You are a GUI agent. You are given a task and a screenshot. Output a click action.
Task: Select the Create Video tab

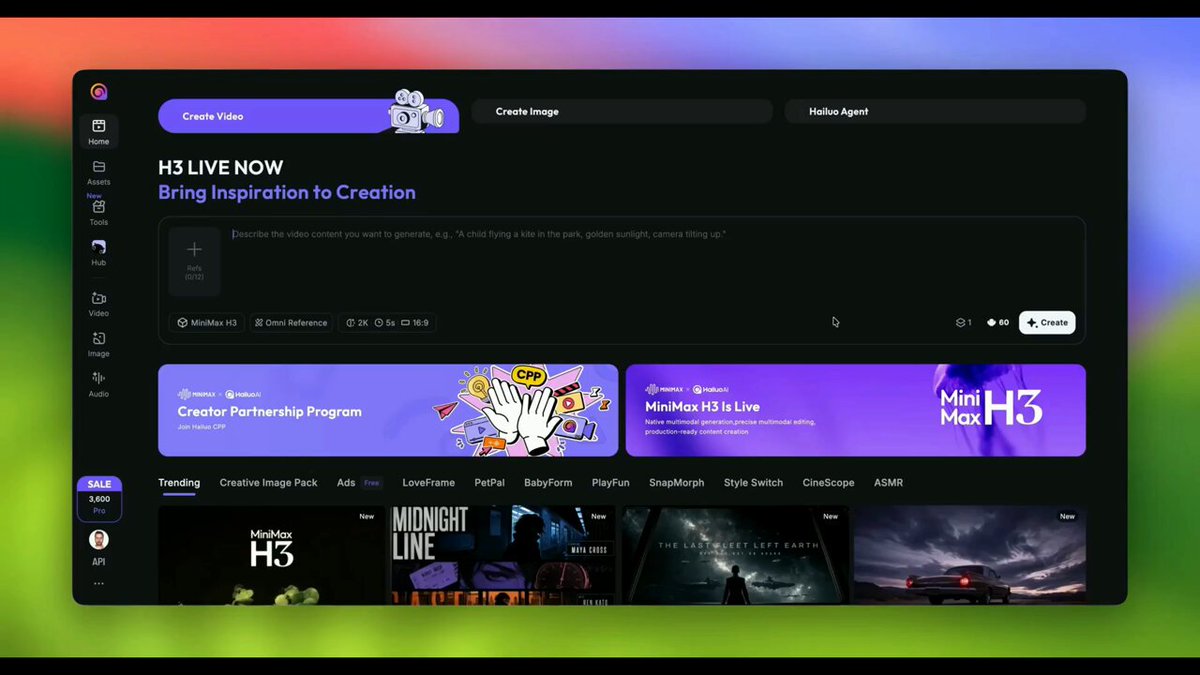(308, 116)
